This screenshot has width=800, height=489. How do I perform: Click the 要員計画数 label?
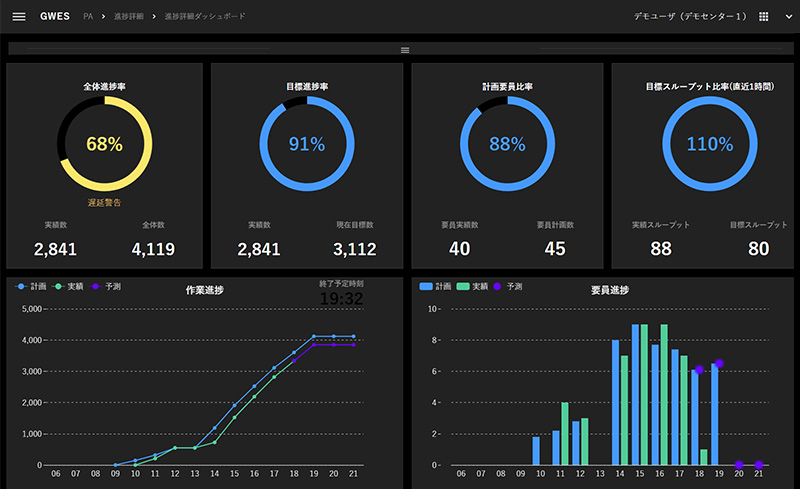[x=555, y=225]
